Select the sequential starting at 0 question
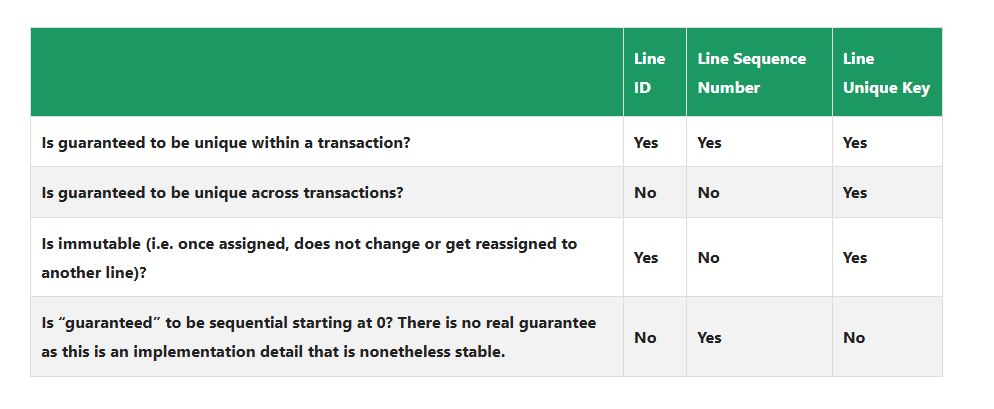The height and width of the screenshot is (409, 994). pos(318,337)
